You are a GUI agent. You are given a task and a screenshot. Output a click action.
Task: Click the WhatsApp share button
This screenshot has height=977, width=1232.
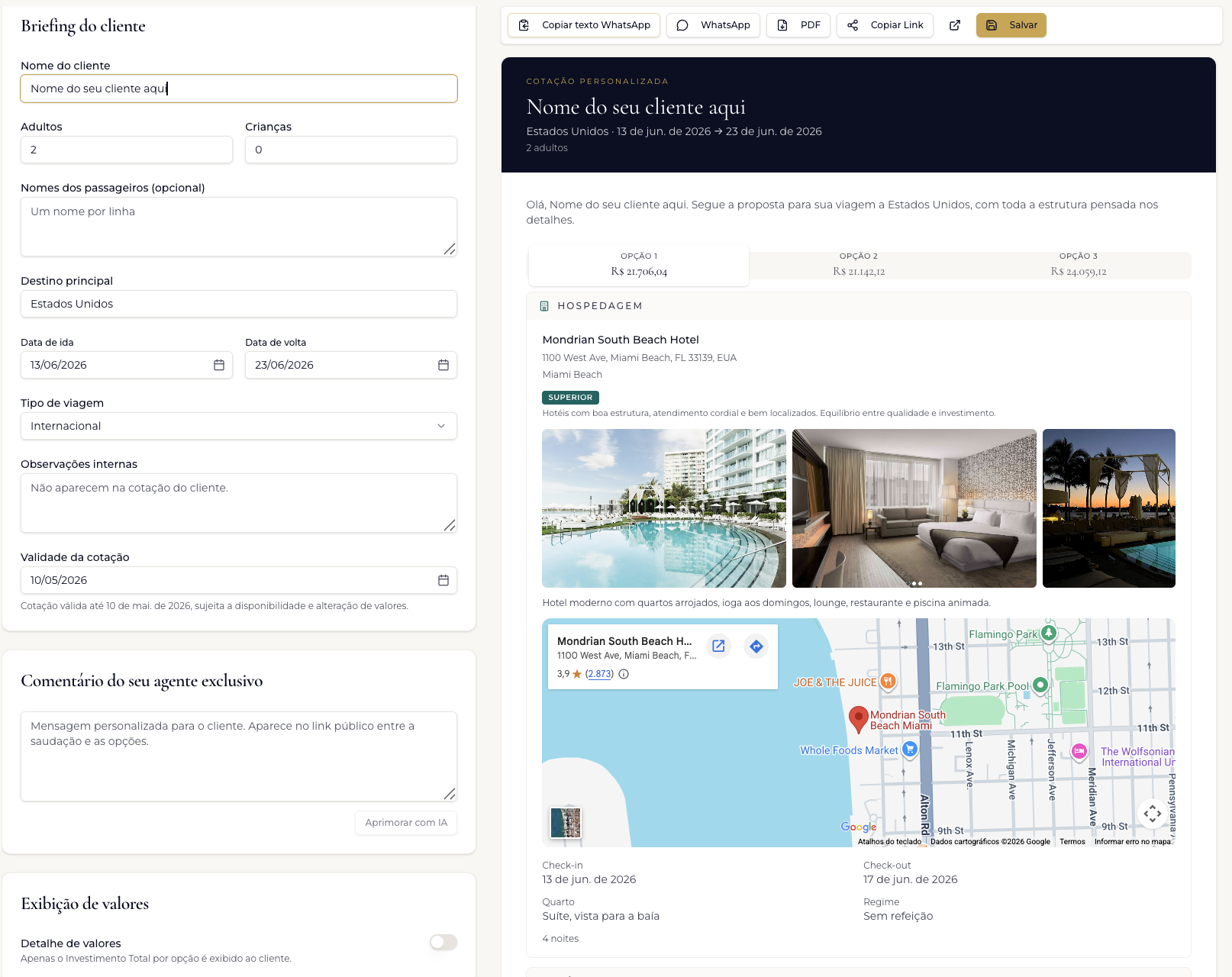point(713,25)
